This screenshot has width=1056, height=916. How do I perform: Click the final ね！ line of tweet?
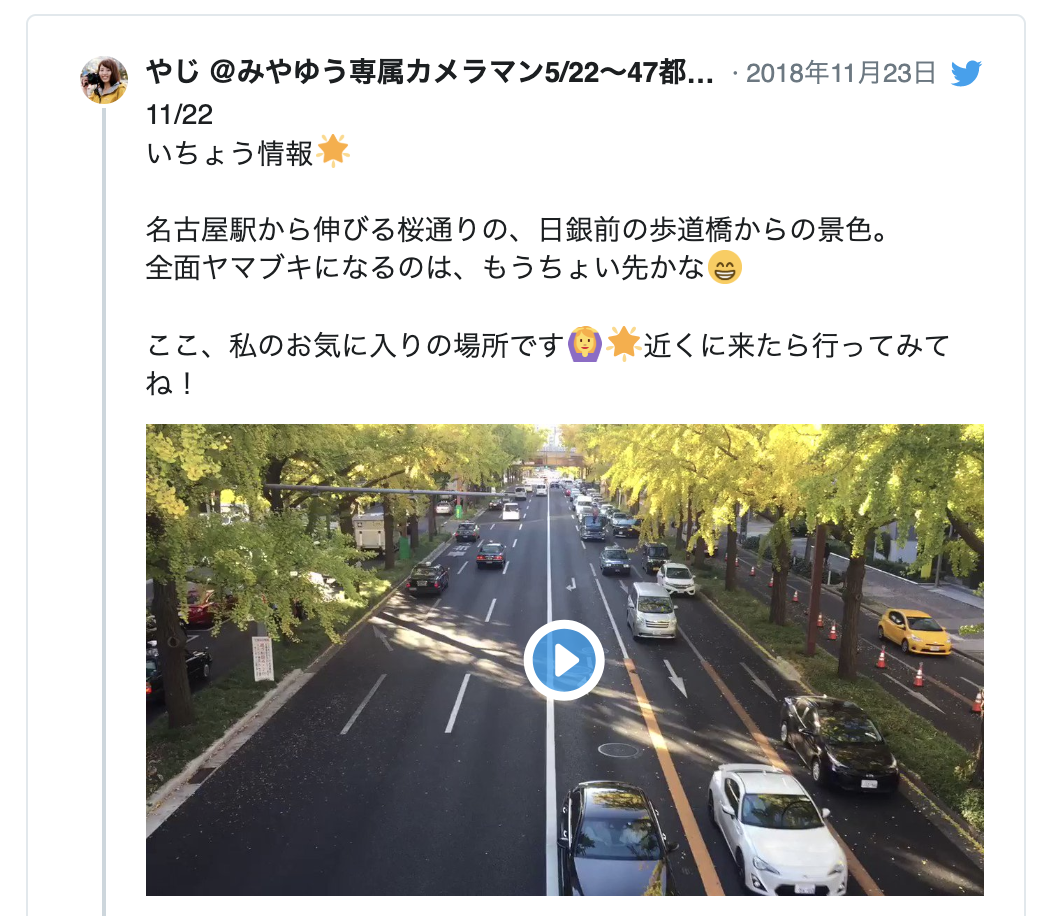click(x=171, y=383)
